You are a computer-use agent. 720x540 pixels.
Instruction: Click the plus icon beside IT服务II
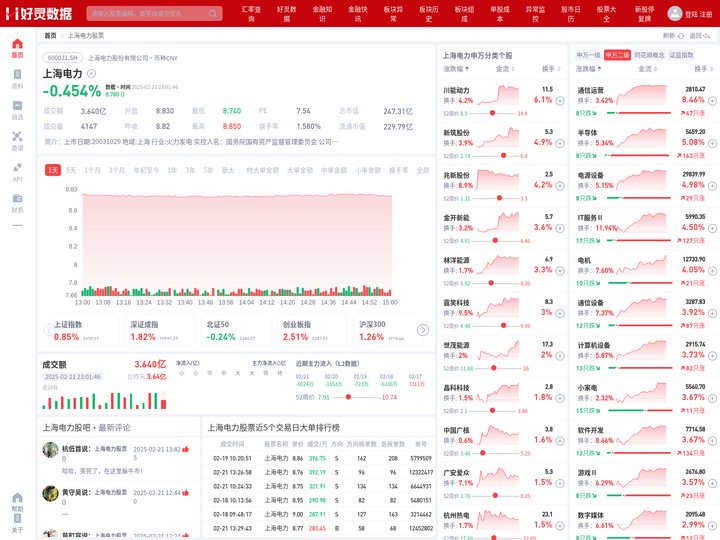point(712,228)
